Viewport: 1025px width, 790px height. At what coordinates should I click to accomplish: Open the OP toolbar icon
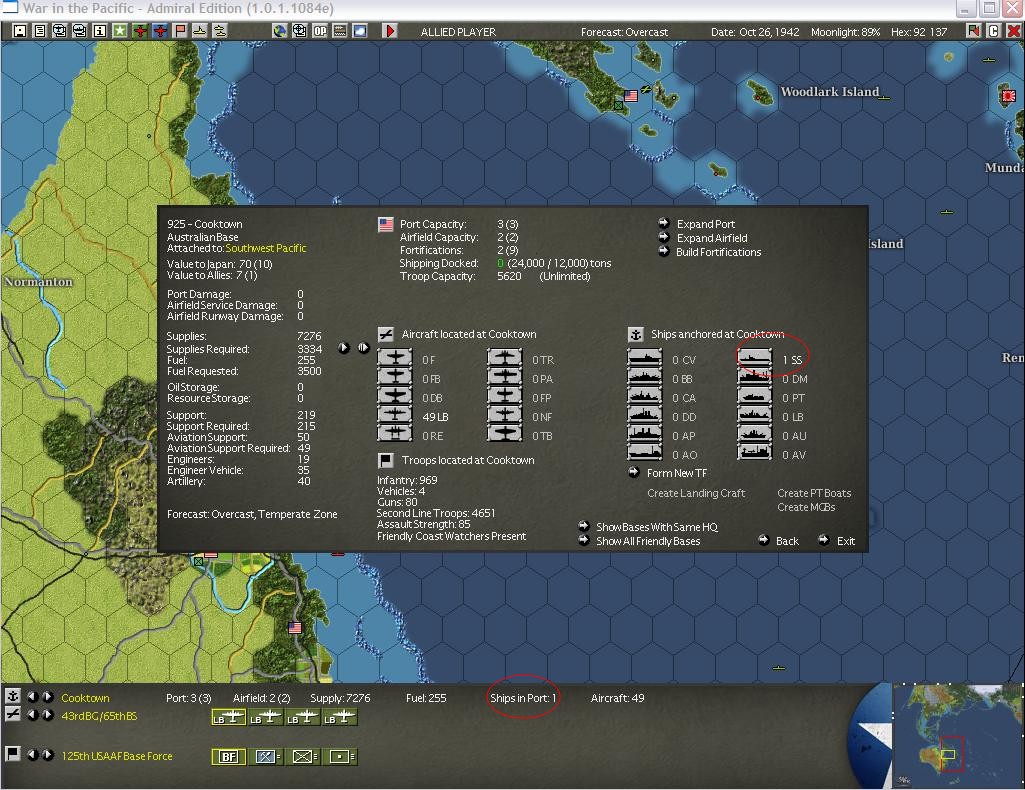point(320,31)
